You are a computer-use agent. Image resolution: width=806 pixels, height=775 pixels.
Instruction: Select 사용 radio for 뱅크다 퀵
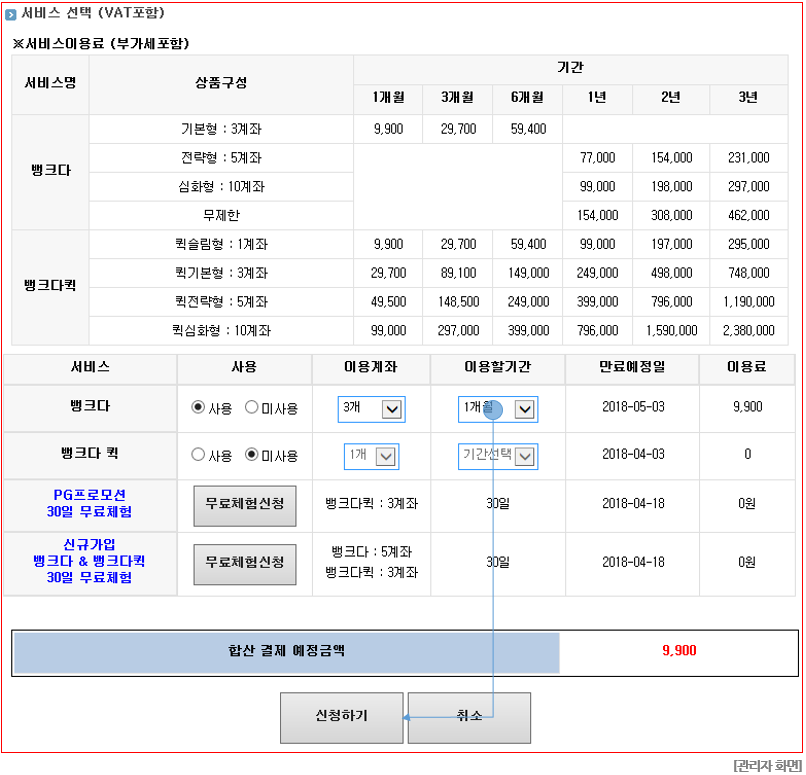[x=198, y=455]
